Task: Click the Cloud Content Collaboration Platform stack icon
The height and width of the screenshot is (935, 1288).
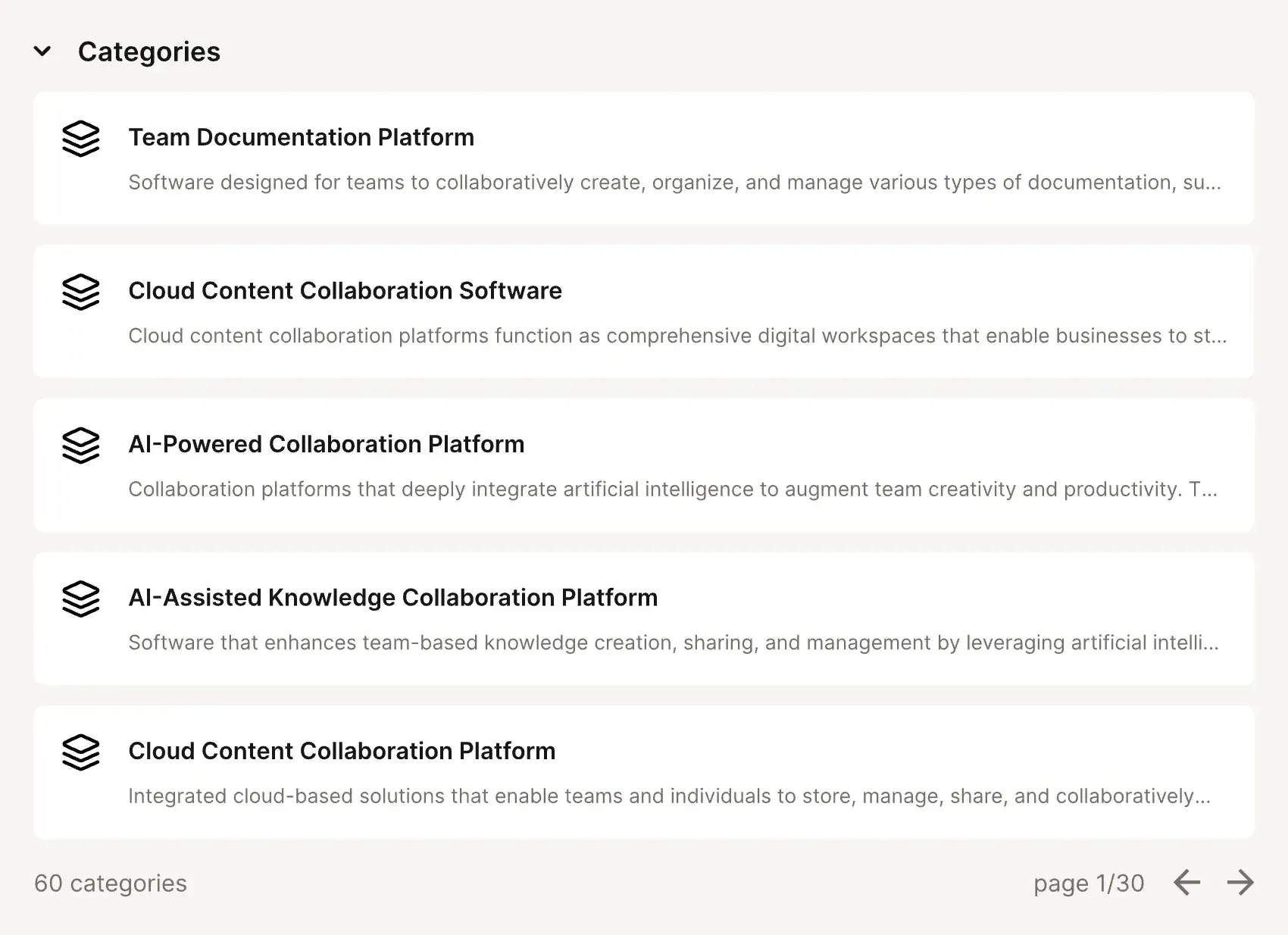Action: (80, 753)
